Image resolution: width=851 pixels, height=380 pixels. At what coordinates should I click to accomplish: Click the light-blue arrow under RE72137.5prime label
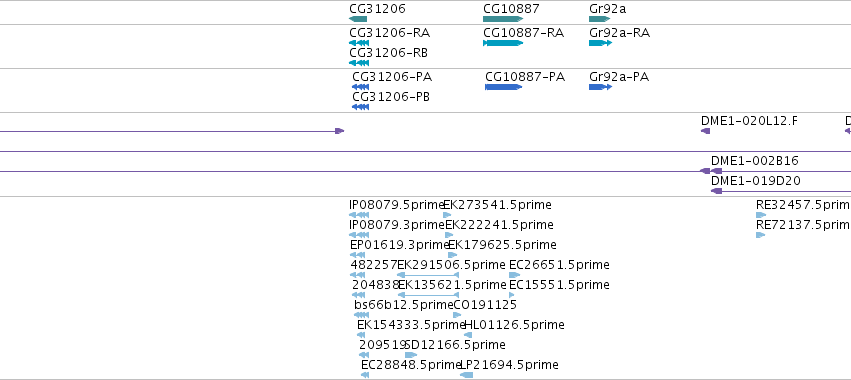(x=760, y=235)
